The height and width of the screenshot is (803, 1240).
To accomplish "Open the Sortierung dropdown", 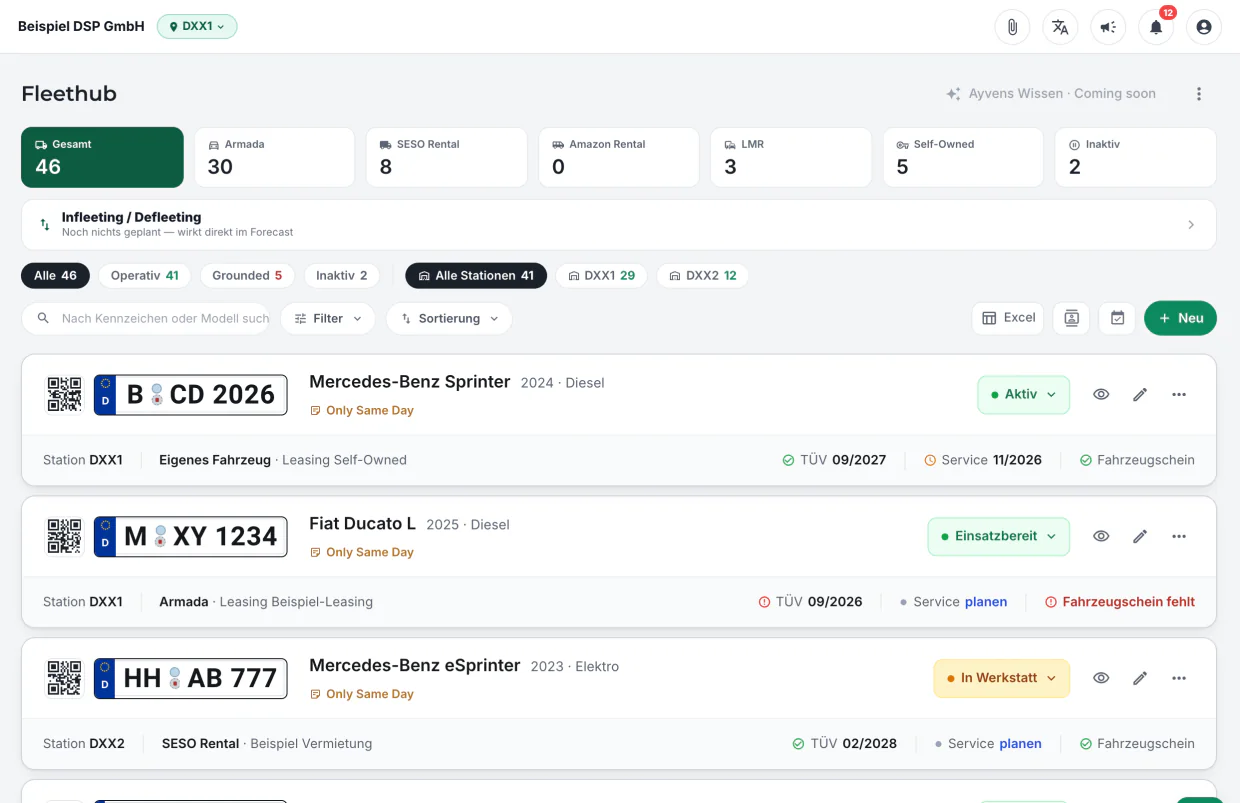I will [449, 318].
